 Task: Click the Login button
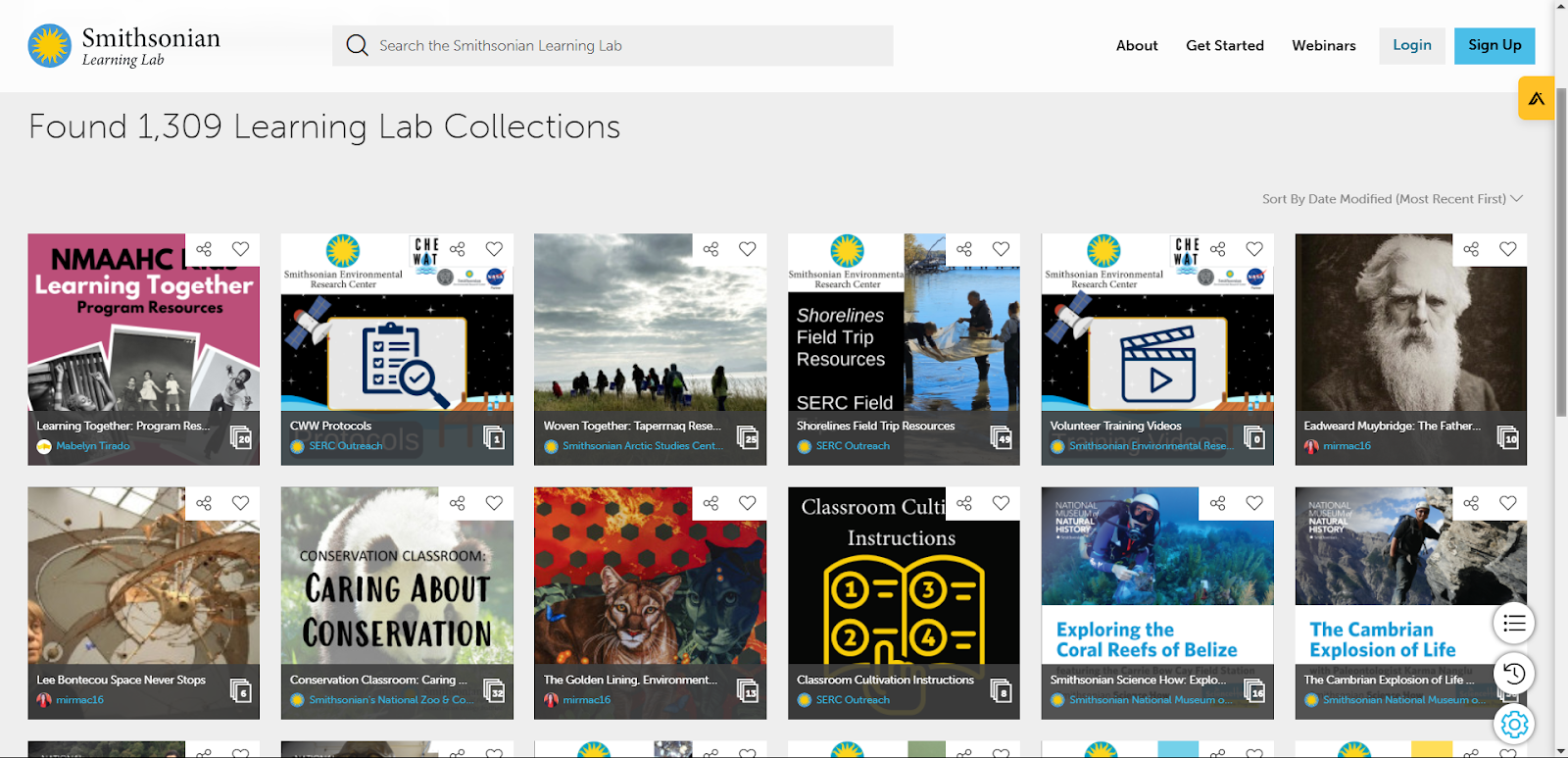(x=1412, y=46)
